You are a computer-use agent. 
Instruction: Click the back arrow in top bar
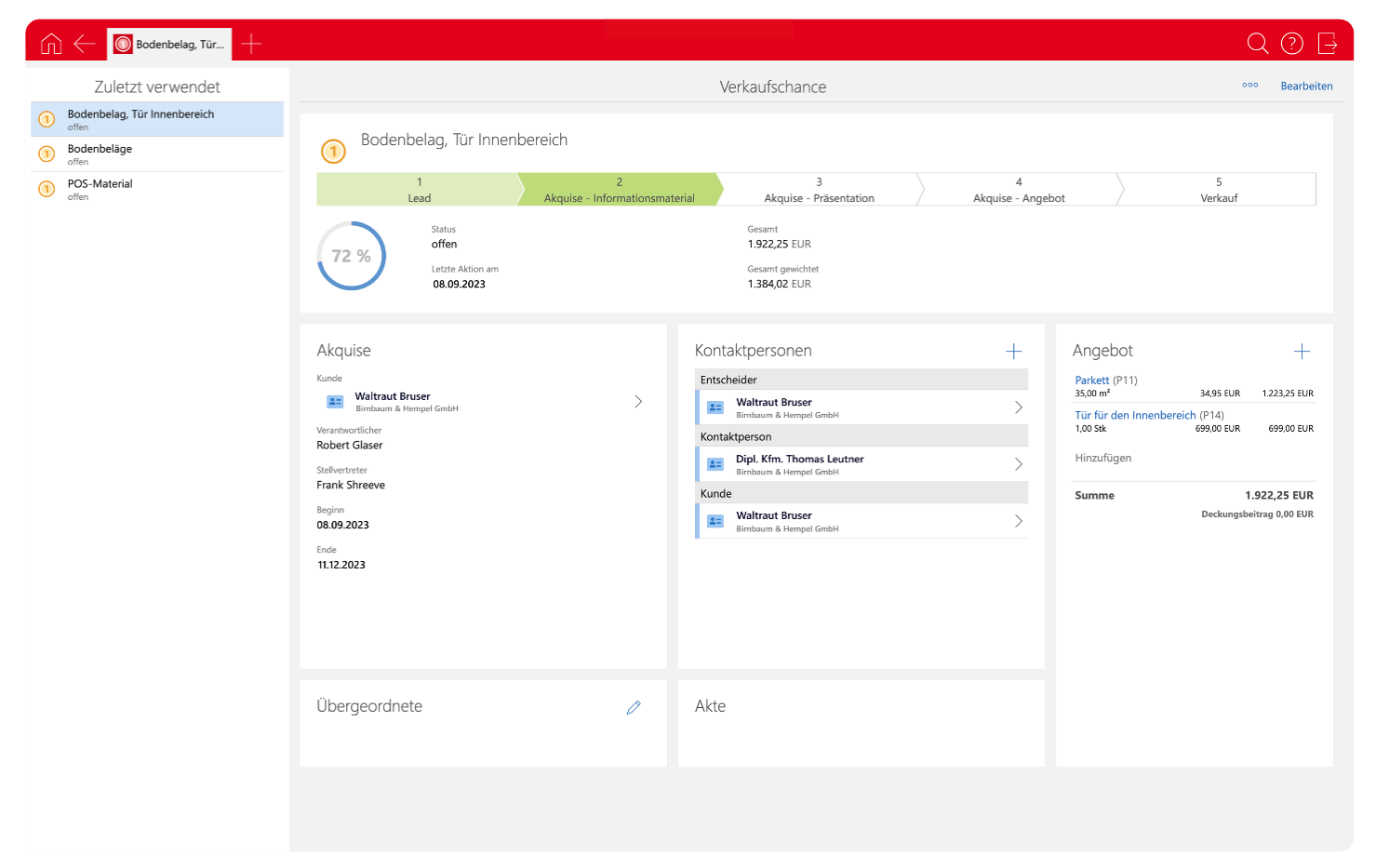point(85,44)
